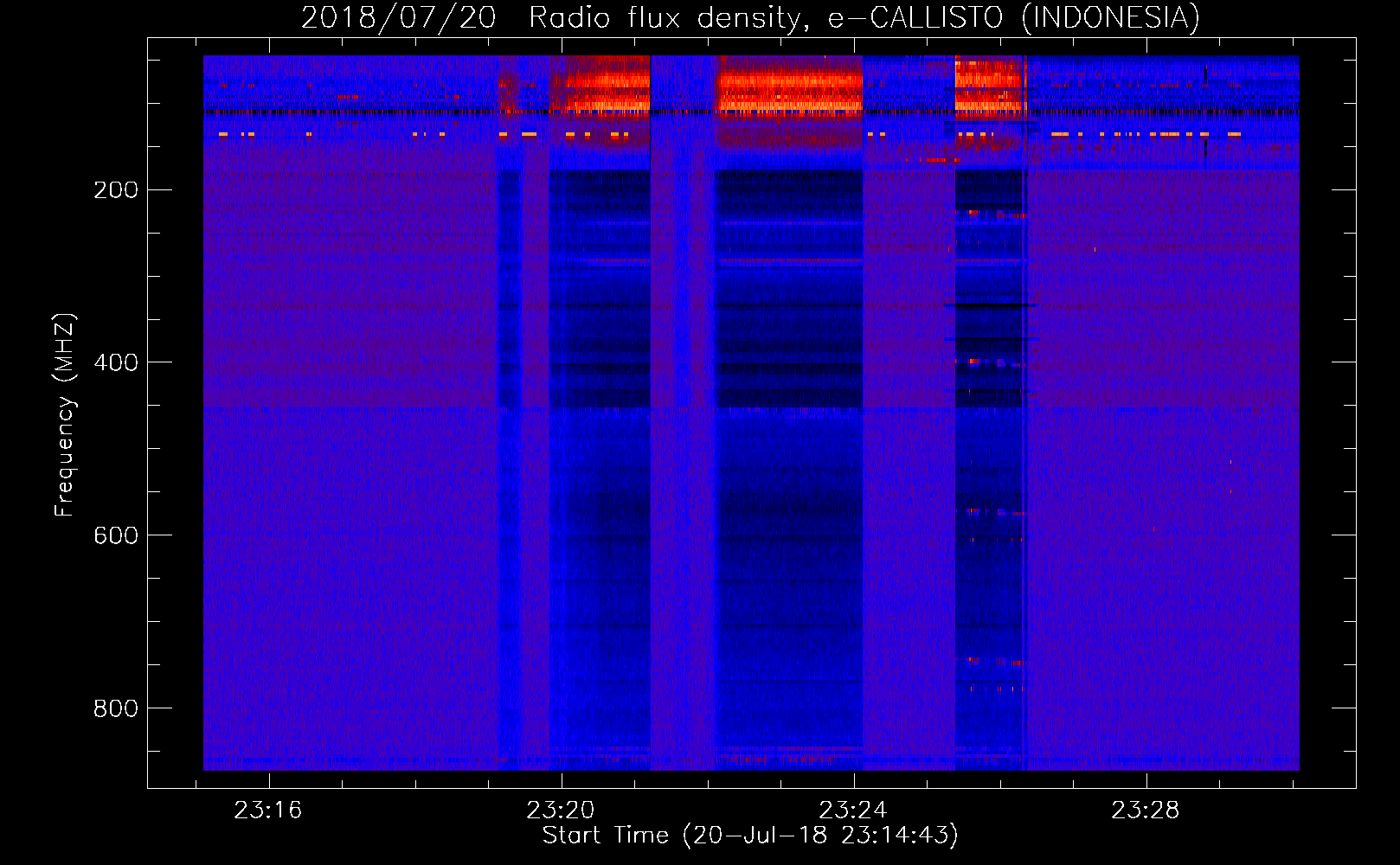Click the 'Frequency (MHZ)' y-axis label
This screenshot has width=1400, height=865.
tap(65, 414)
